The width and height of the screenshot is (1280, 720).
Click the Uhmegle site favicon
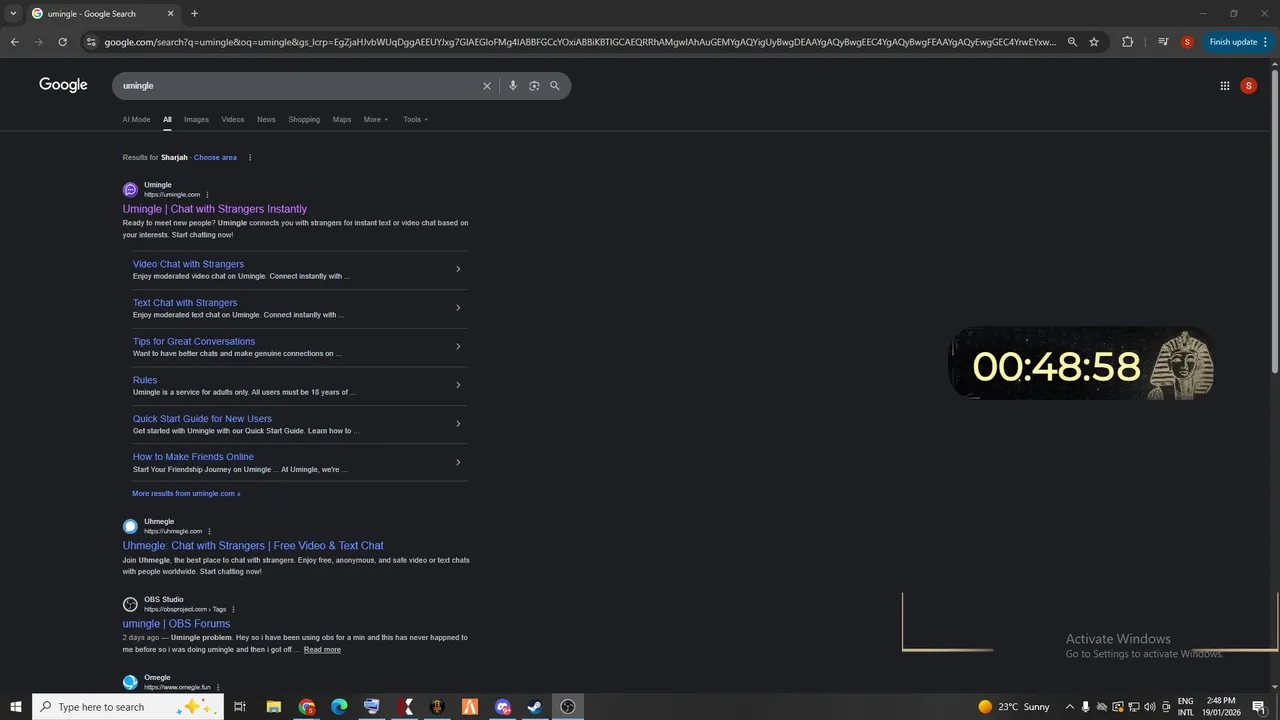click(130, 527)
